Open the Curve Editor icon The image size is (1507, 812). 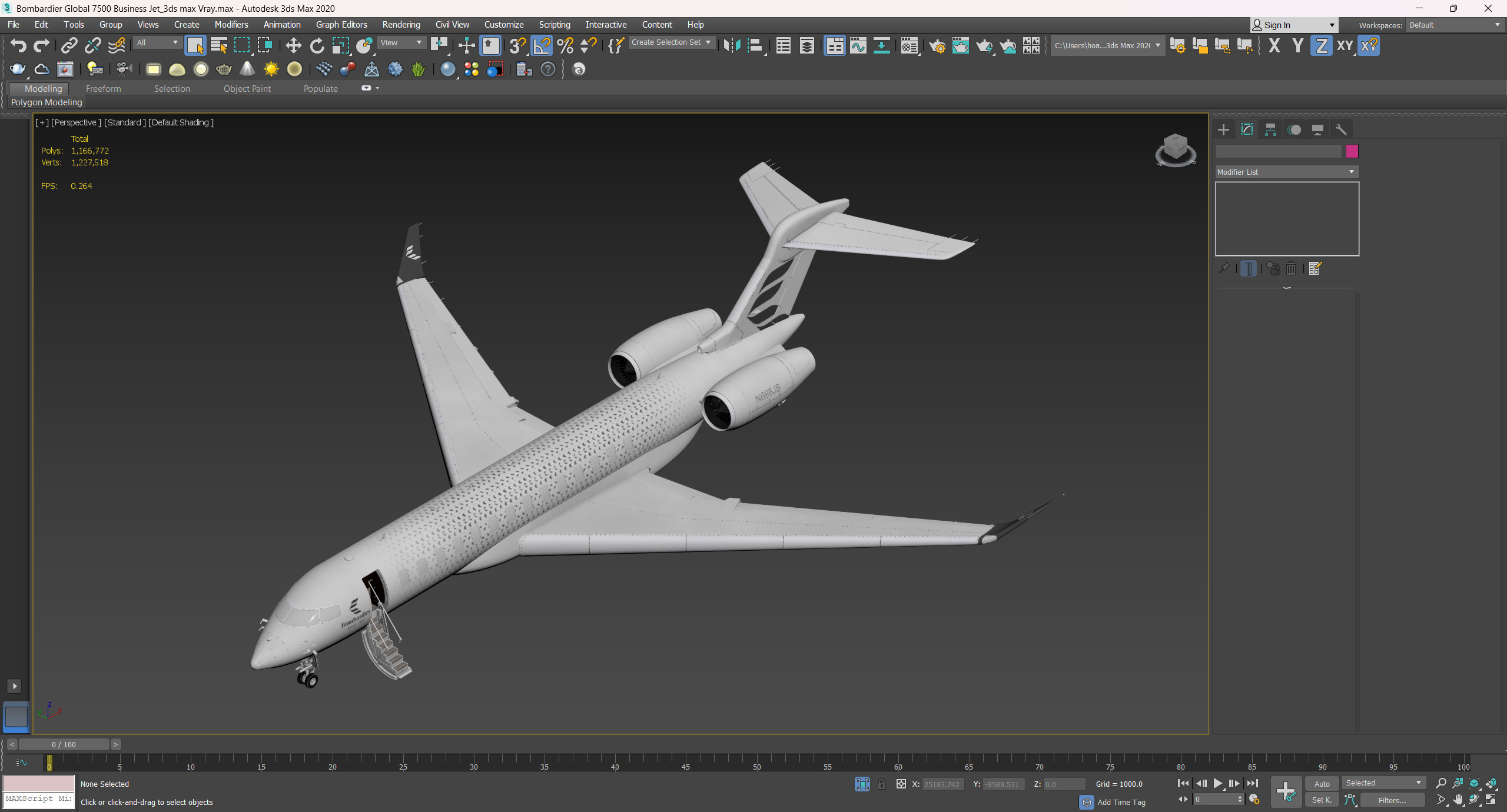click(x=858, y=45)
